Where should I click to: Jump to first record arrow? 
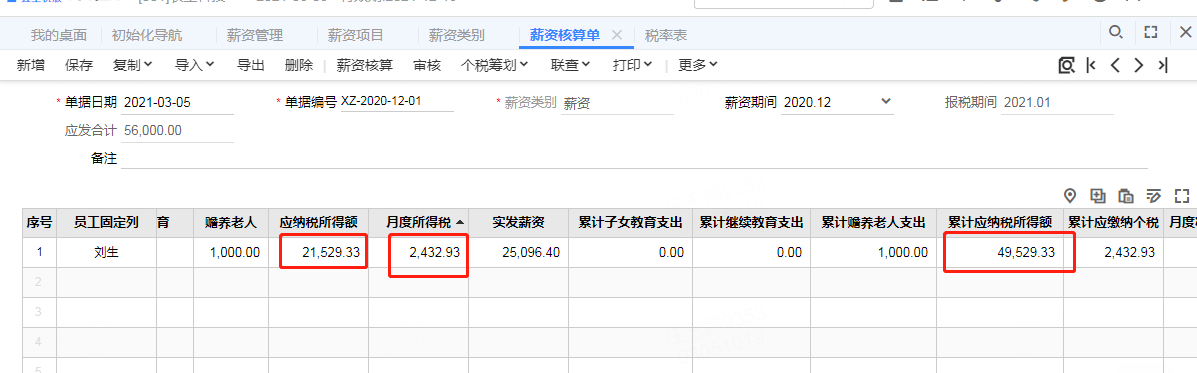click(1092, 65)
